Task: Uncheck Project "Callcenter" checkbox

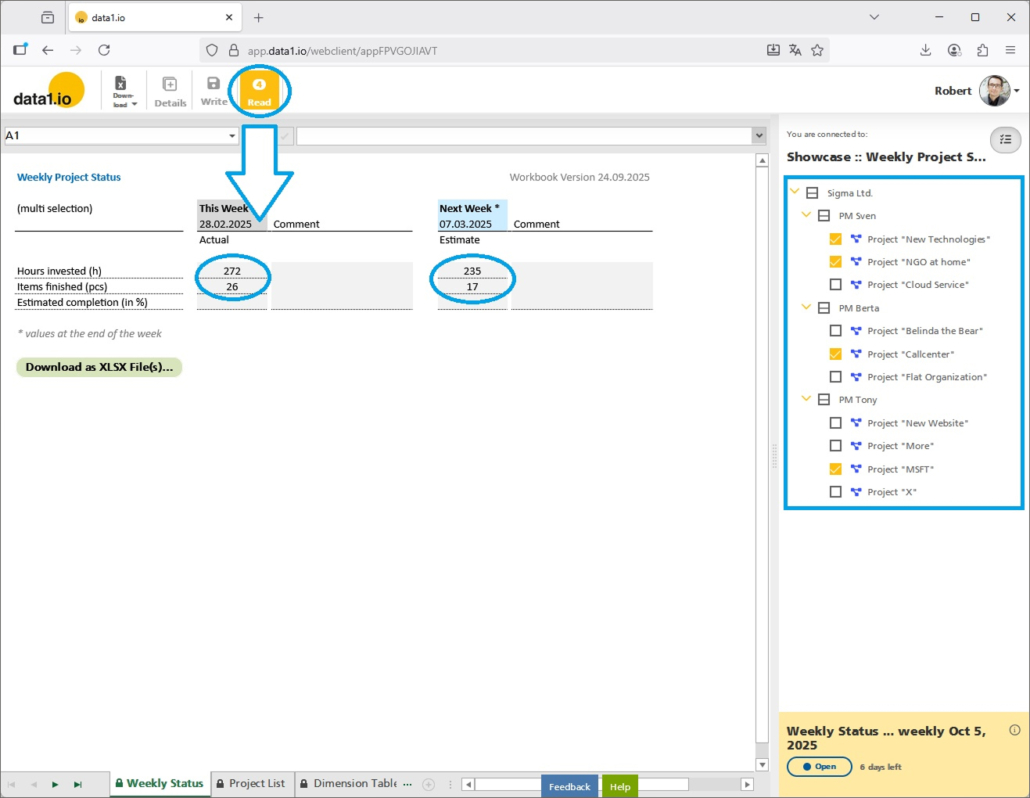Action: [835, 354]
